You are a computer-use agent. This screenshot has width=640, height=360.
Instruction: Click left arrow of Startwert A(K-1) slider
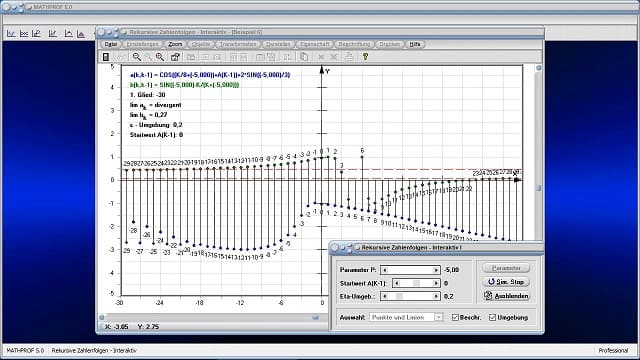tap(396, 283)
